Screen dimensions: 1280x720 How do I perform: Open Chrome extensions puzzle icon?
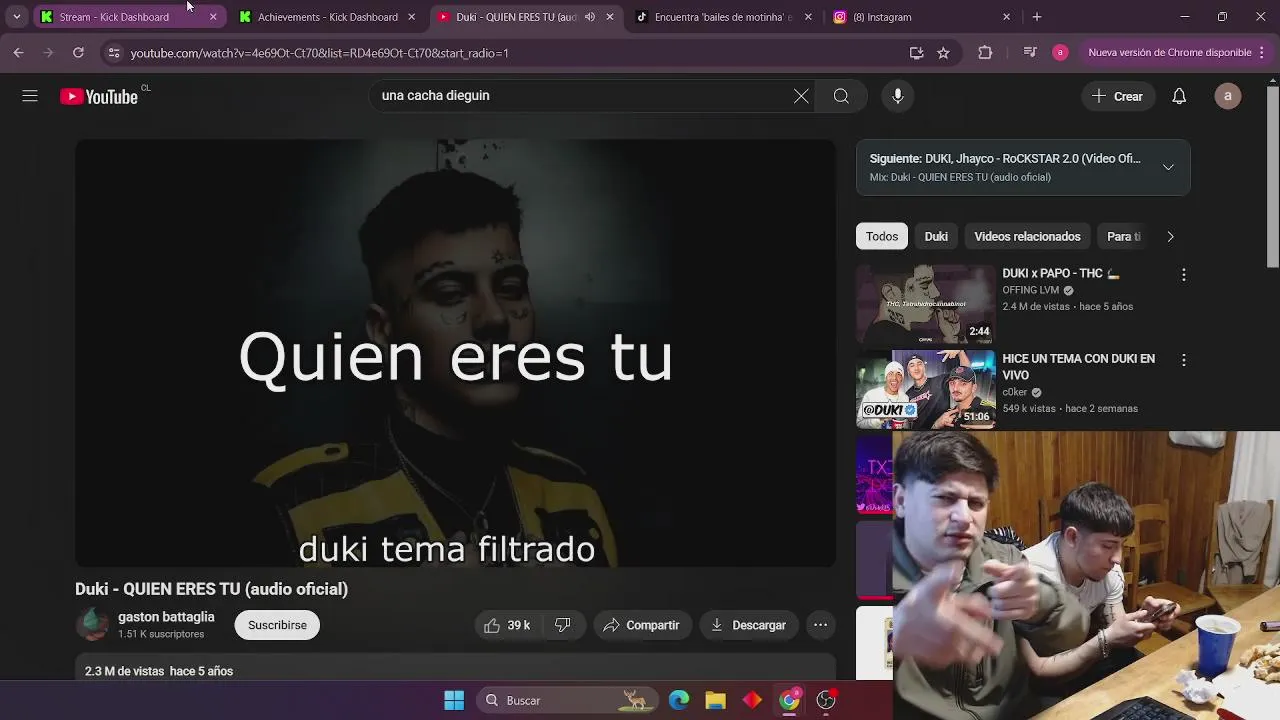[985, 53]
